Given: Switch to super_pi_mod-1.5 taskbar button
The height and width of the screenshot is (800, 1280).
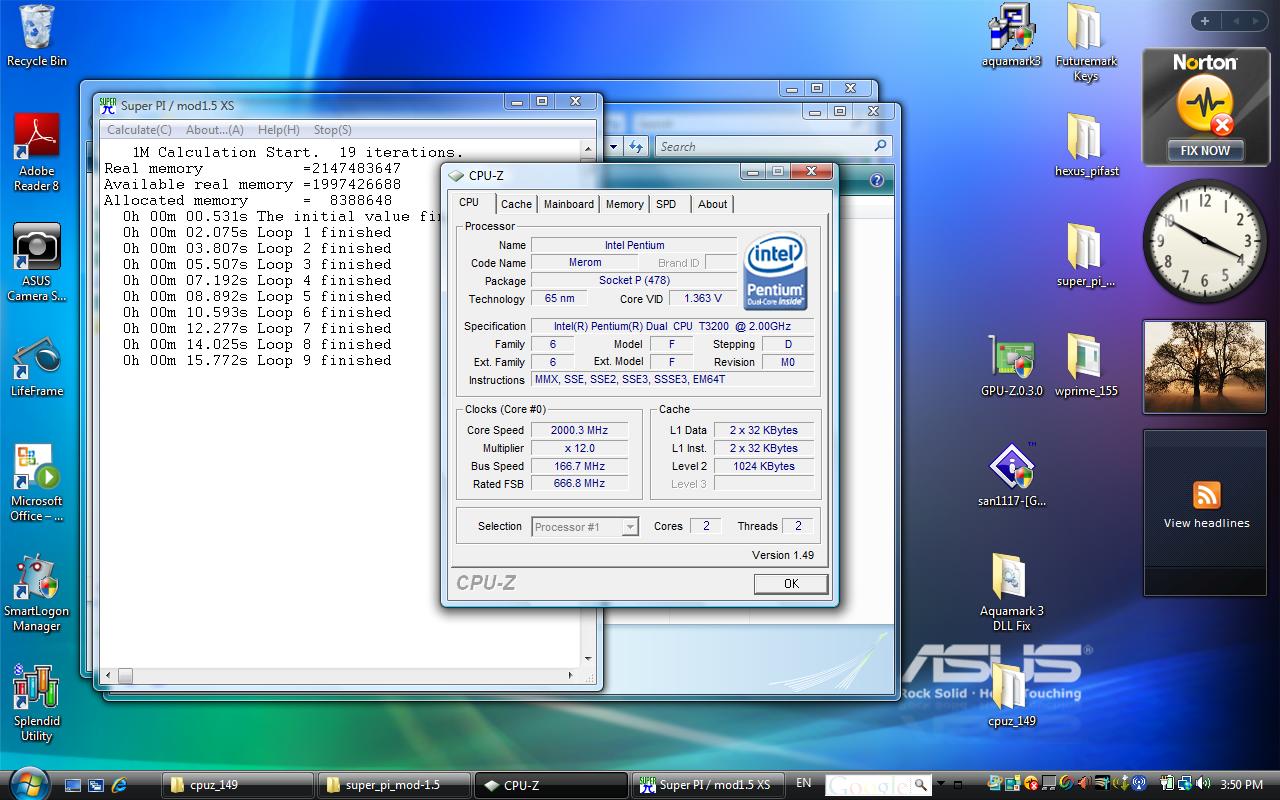Looking at the screenshot, I should coord(392,785).
